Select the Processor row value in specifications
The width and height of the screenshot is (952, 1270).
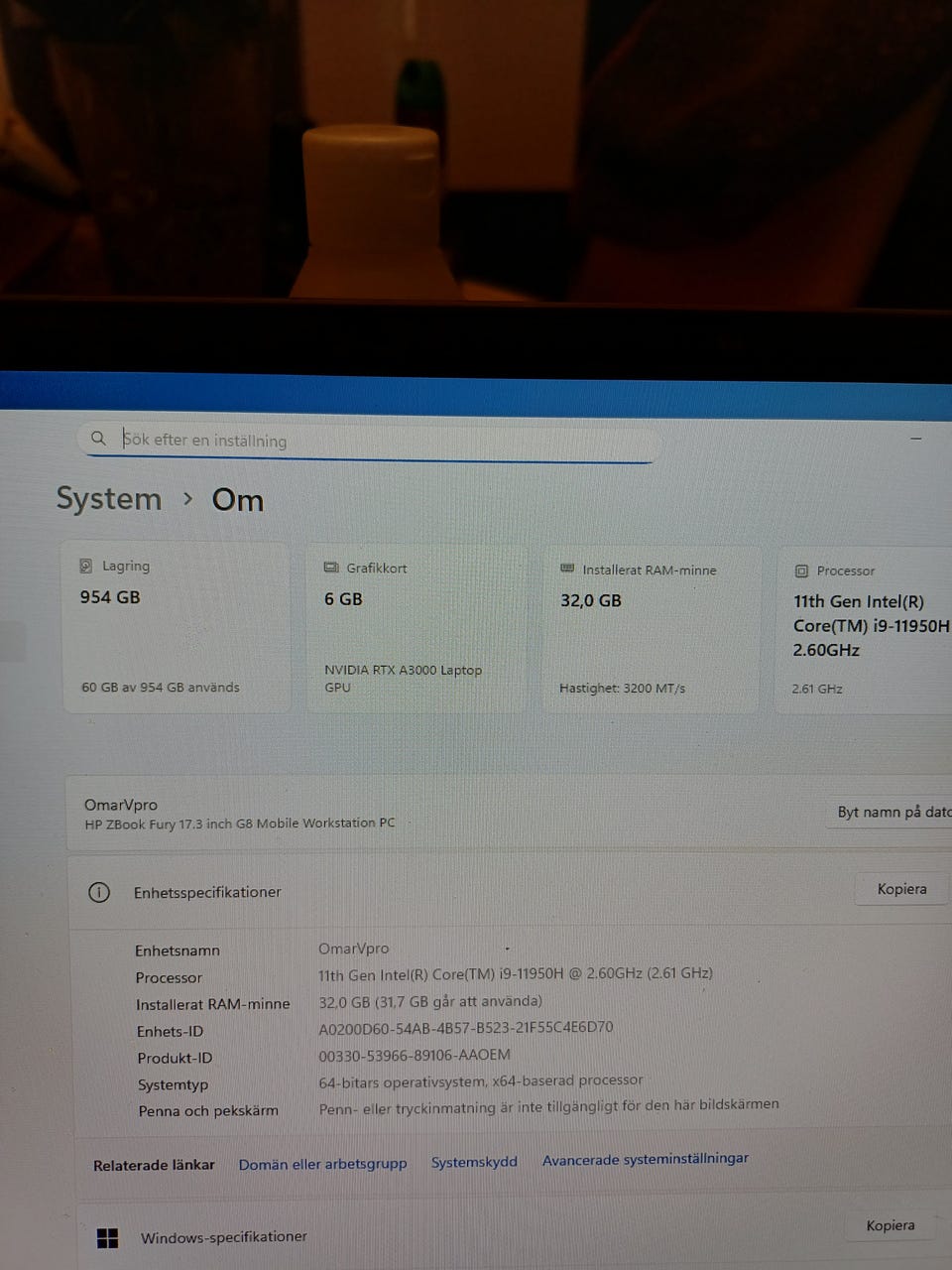pos(516,974)
